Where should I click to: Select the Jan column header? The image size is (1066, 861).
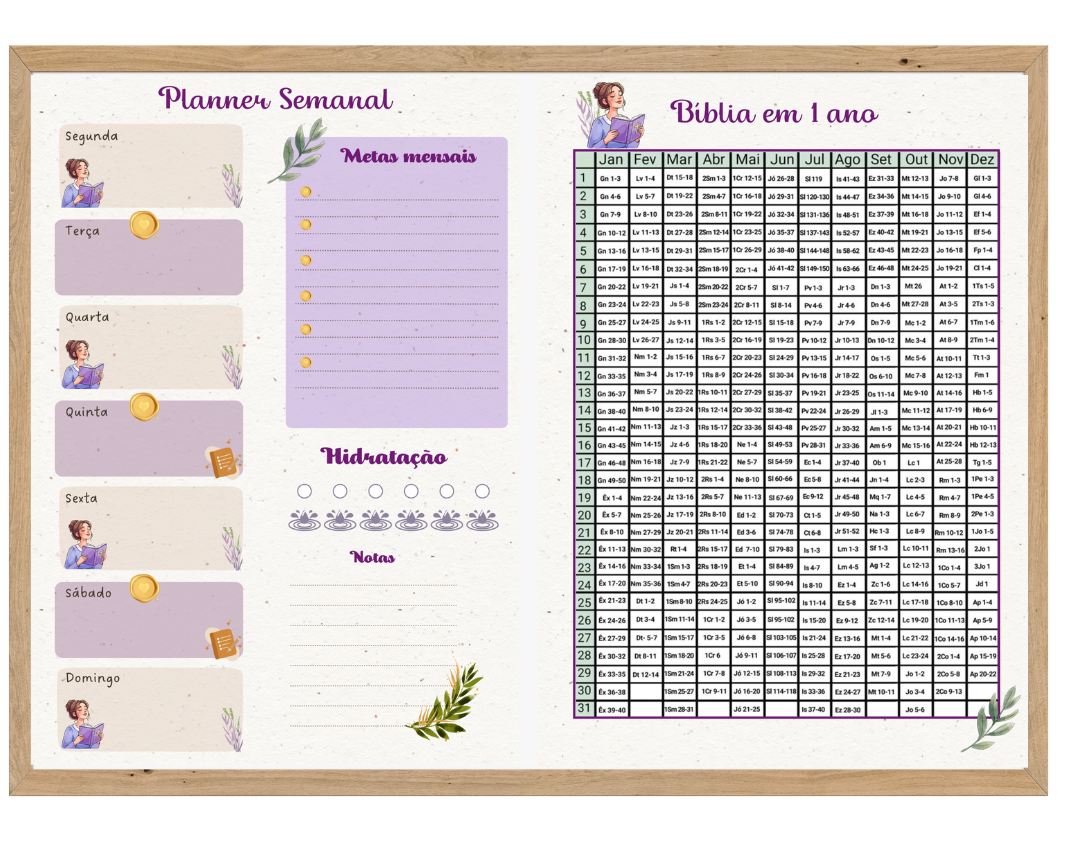[x=611, y=160]
